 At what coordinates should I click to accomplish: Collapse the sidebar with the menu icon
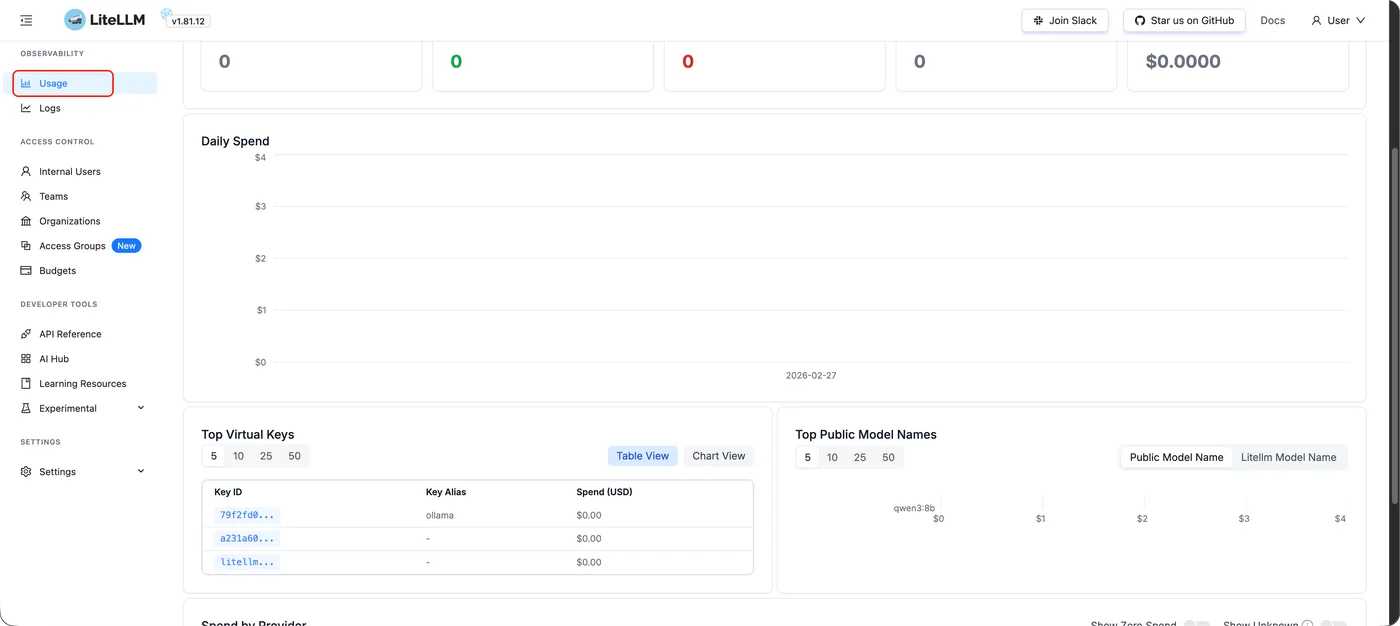pos(26,20)
